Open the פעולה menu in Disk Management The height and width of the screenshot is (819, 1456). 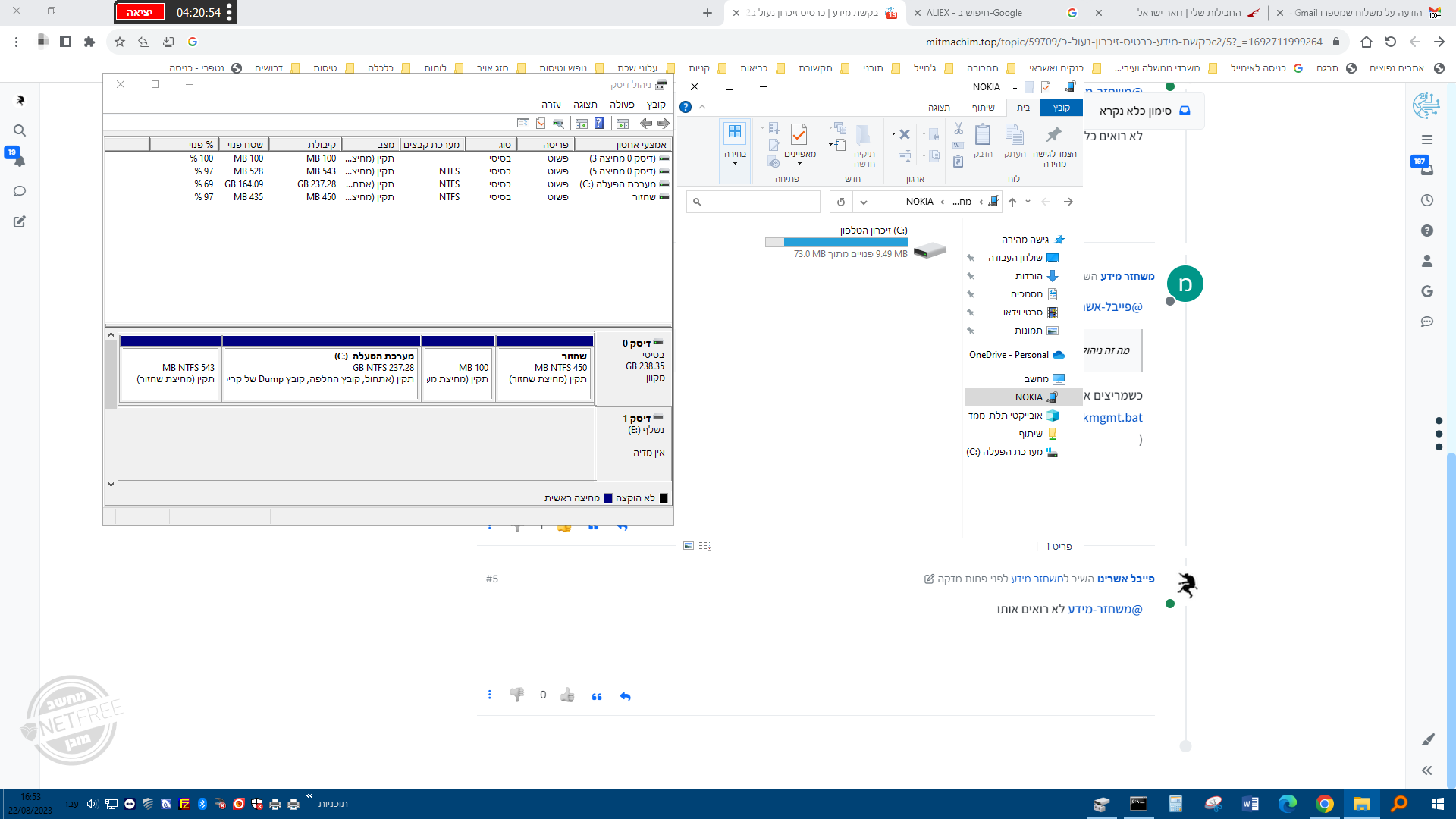[x=622, y=105]
